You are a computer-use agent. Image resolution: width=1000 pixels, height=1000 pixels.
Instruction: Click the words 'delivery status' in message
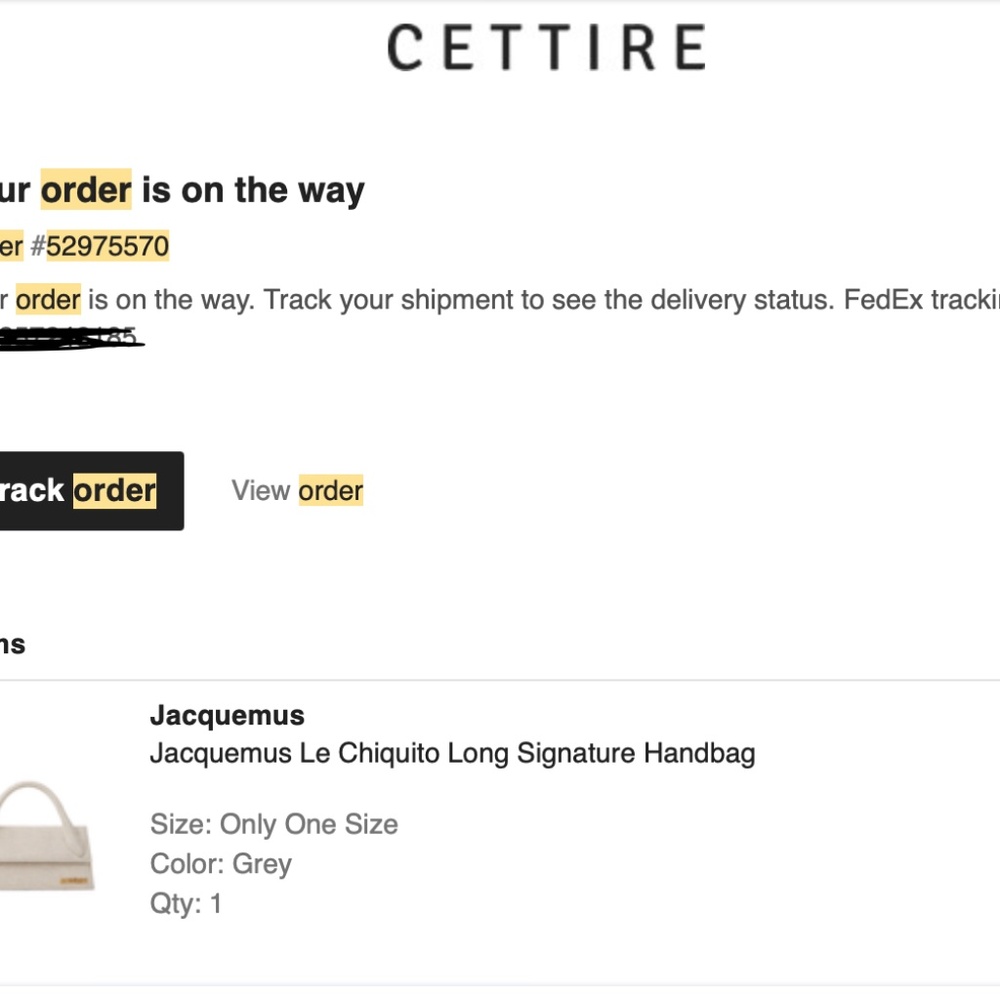coord(741,300)
